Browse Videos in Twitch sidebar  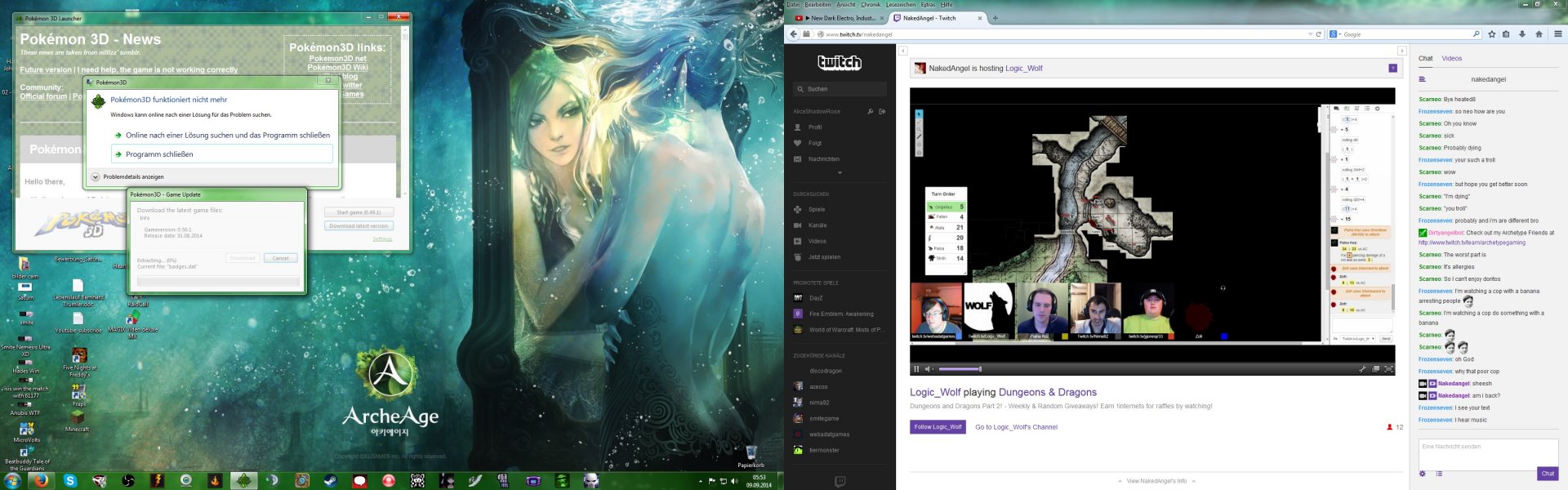tap(817, 241)
